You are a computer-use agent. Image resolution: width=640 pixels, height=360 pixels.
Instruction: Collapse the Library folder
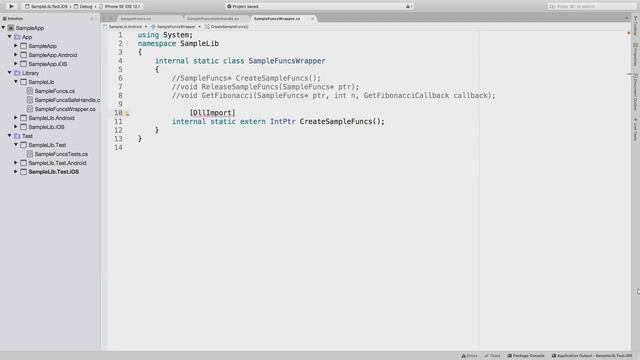coord(9,73)
